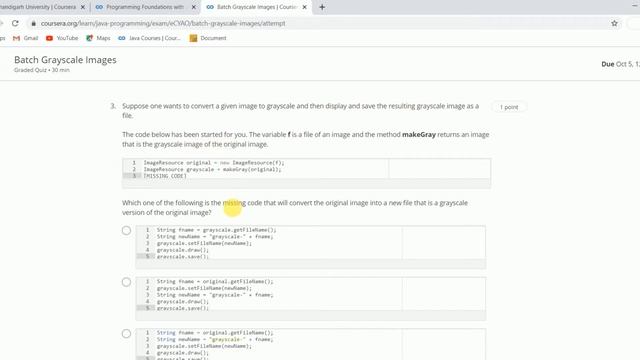Open the YouTube bookmark
This screenshot has width=640, height=360.
pyautogui.click(x=62, y=38)
